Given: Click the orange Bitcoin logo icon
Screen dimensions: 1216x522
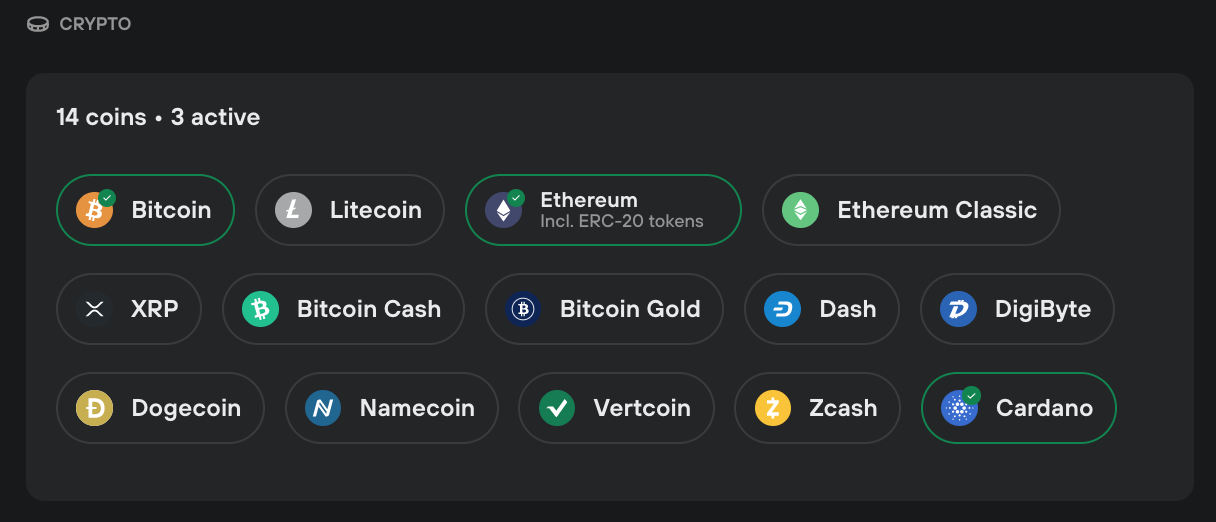Looking at the screenshot, I should tap(94, 210).
